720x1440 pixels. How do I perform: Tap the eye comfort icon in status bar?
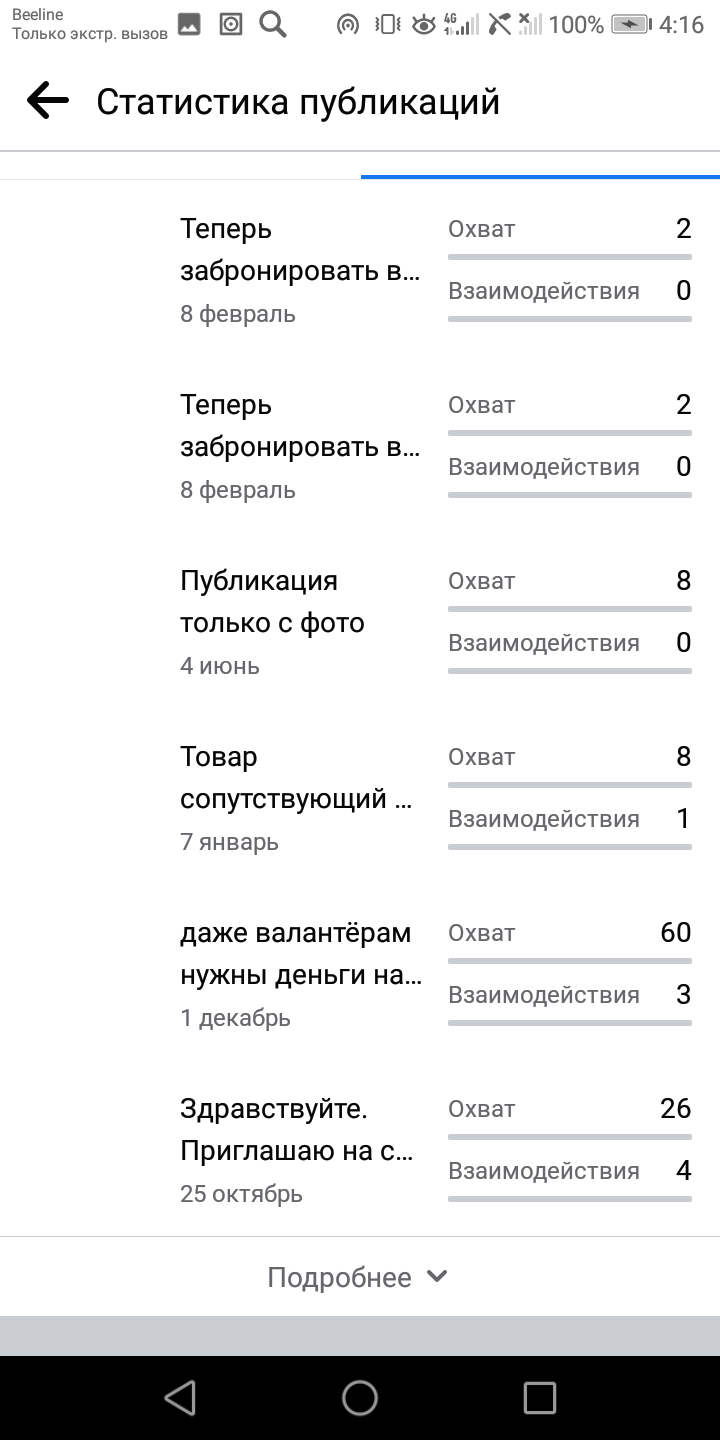tap(424, 24)
